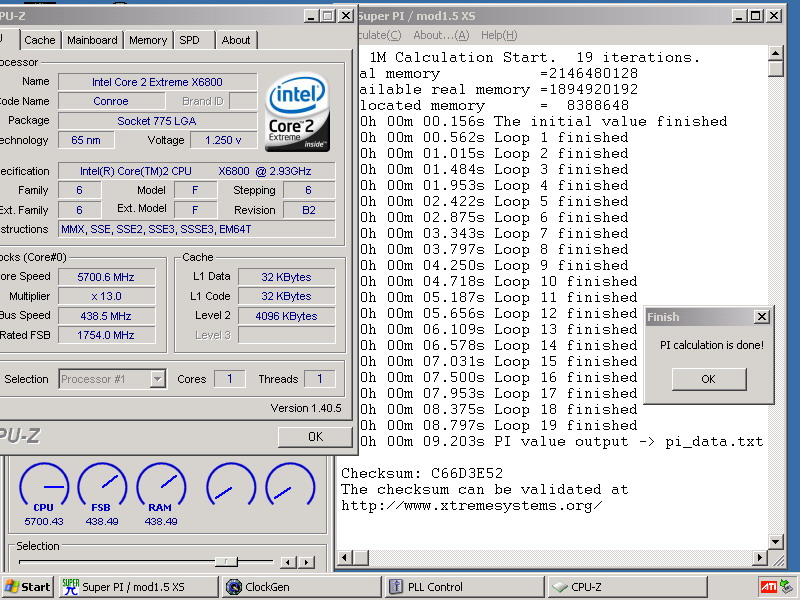800x600 pixels.
Task: Open the About tab in CPU-Z
Action: coord(236,40)
